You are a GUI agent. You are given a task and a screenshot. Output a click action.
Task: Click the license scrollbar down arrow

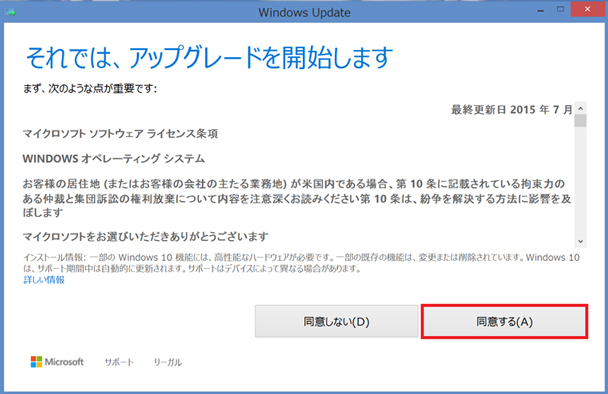coord(580,241)
